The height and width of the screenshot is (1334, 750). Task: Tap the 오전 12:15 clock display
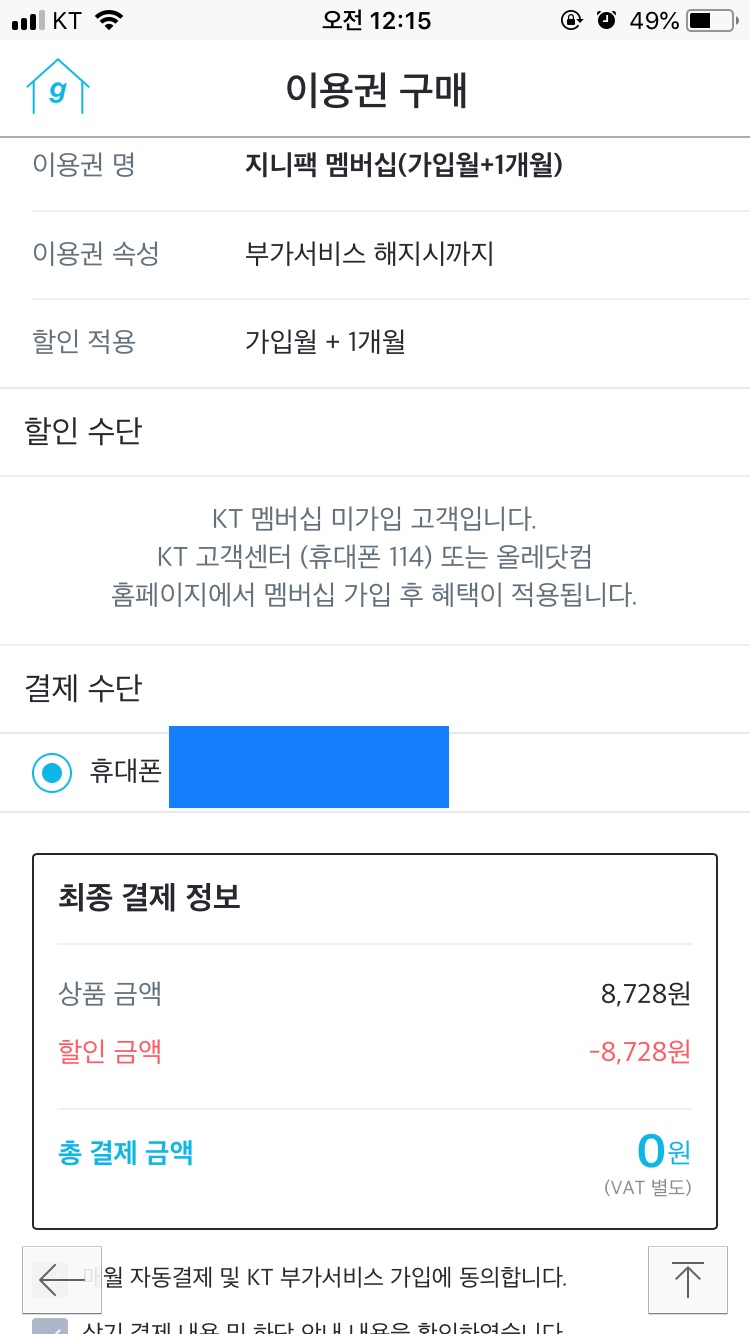point(375,18)
